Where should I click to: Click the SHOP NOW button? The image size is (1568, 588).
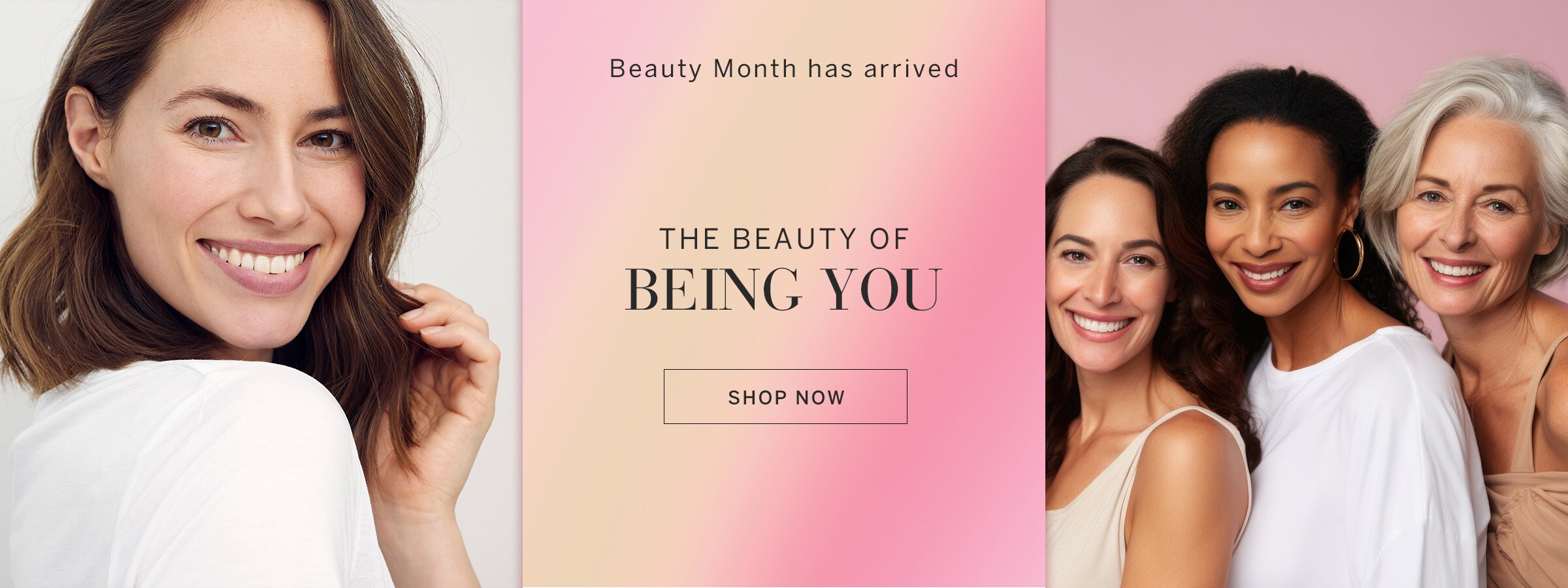click(785, 397)
